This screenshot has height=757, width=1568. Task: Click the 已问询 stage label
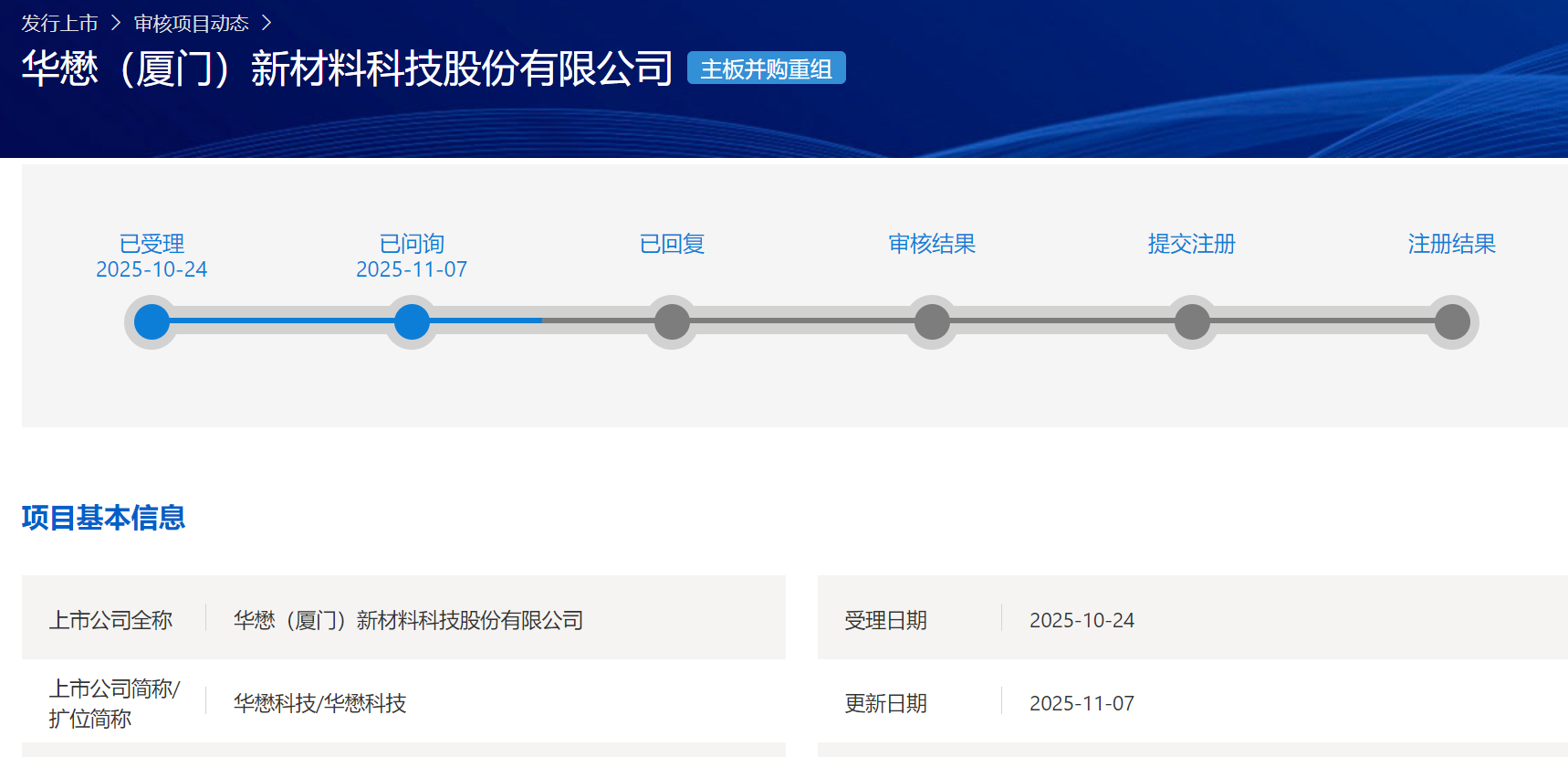tap(412, 244)
